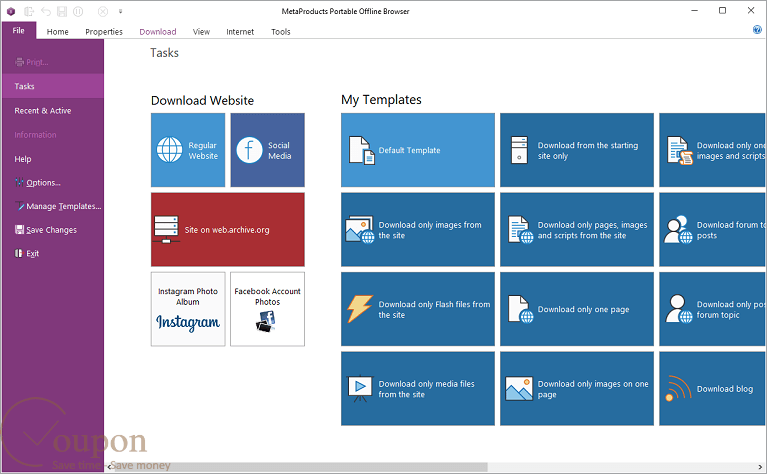Viewport: 767px width, 474px height.
Task: Click the app logo icon in title bar
Action: 11,11
